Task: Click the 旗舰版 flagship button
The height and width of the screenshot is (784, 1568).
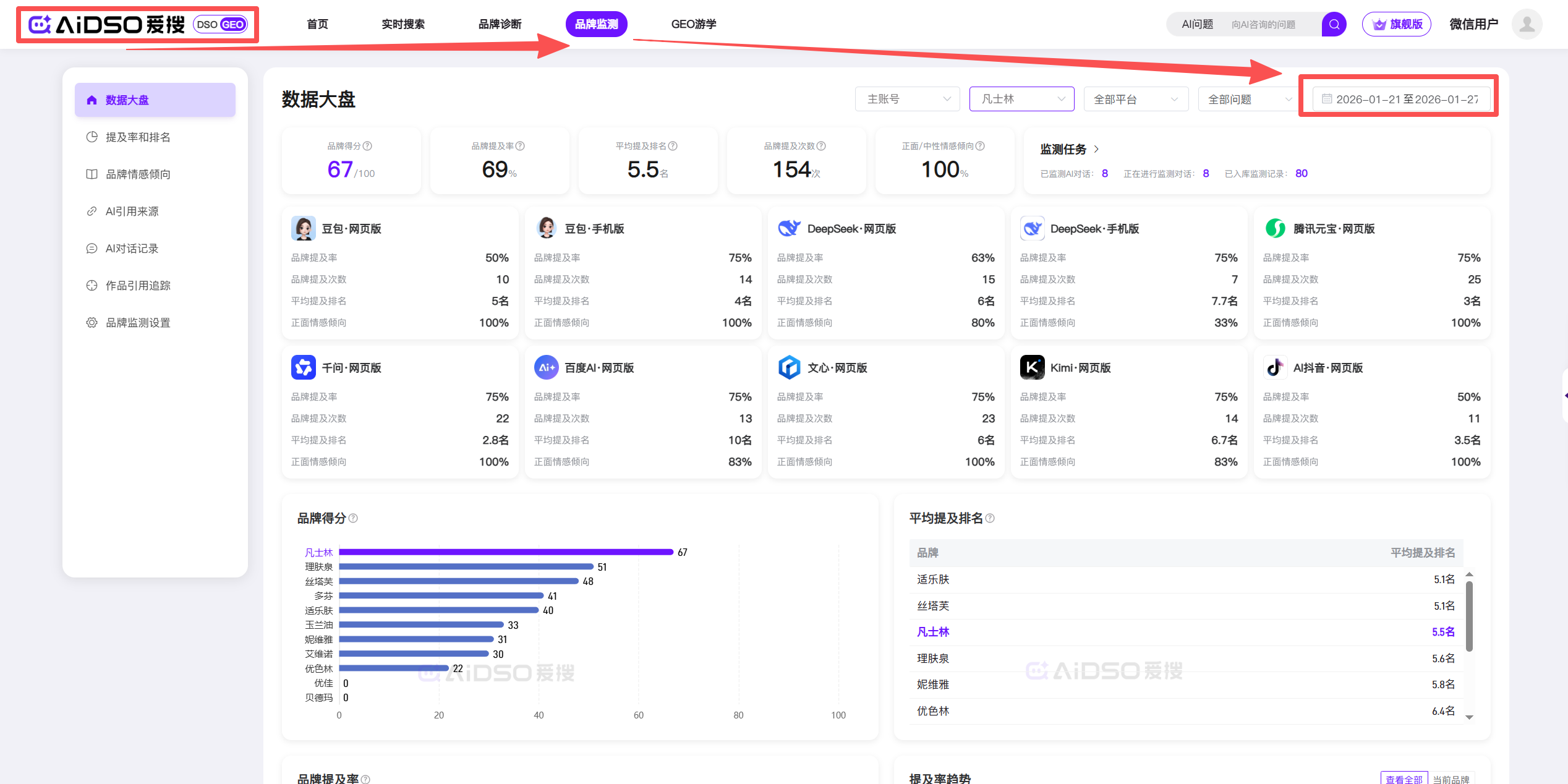Action: (1397, 24)
